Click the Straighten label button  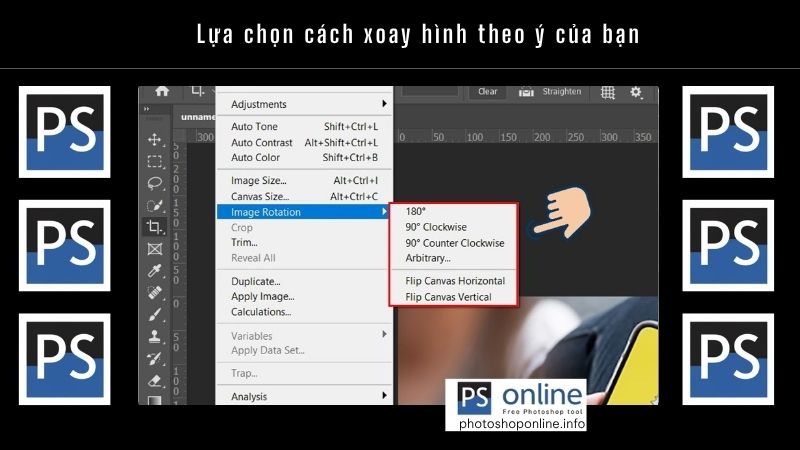pos(562,91)
